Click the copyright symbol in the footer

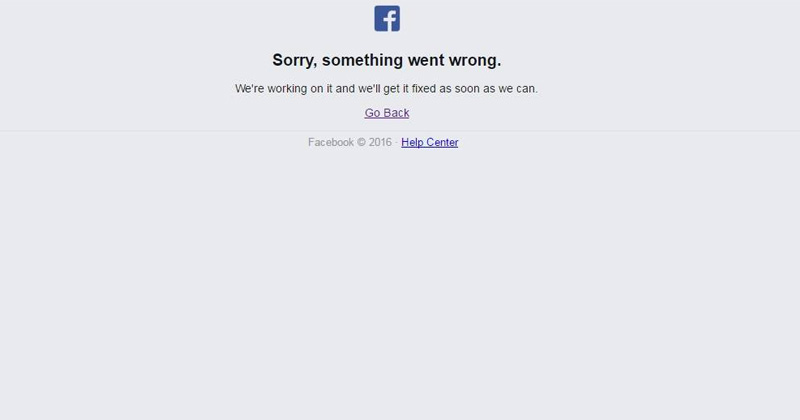361,142
